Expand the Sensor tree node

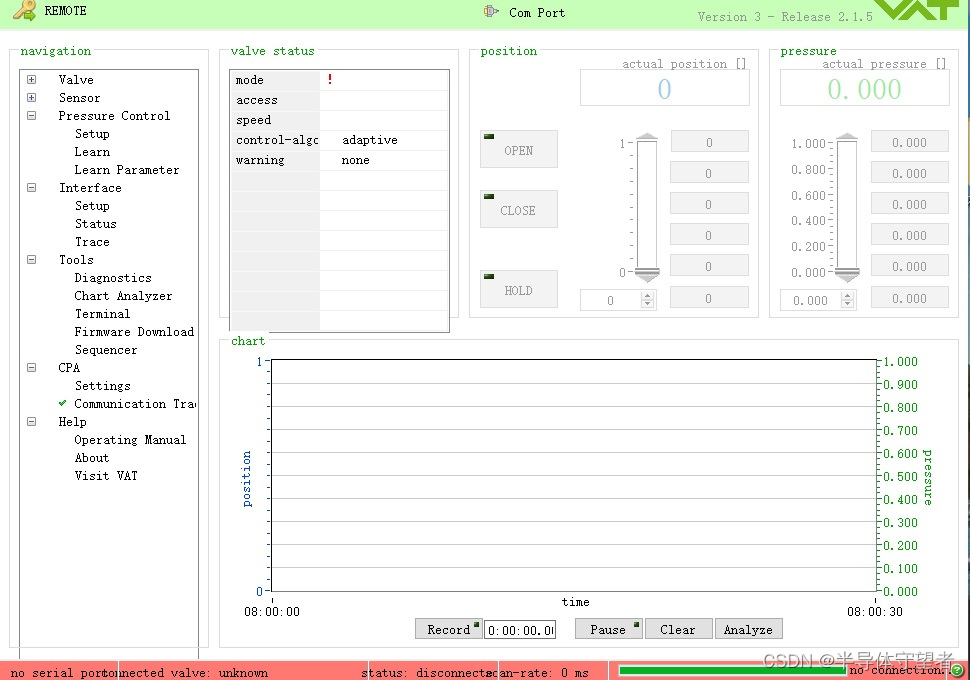tap(32, 97)
